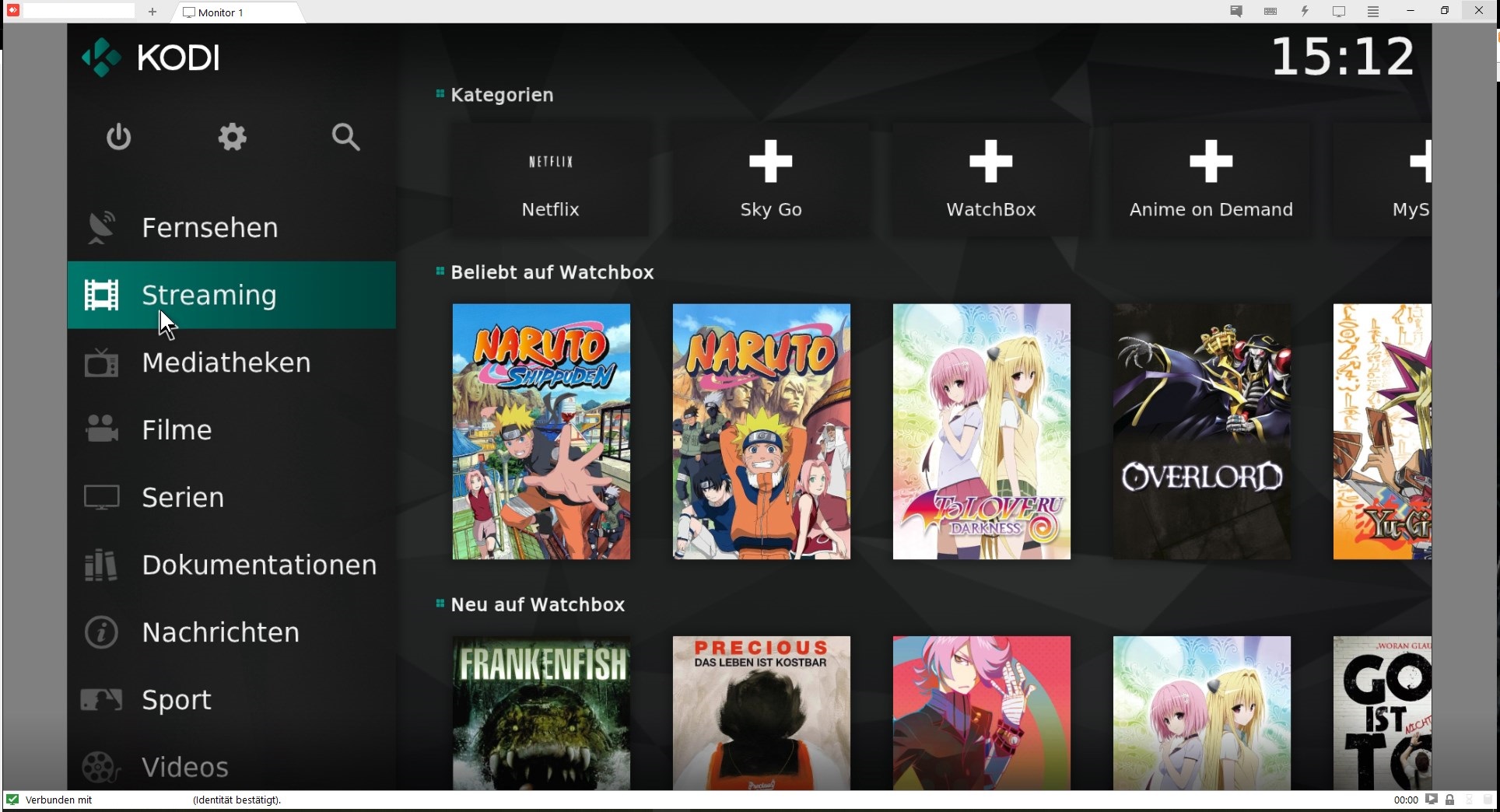Viewport: 1500px width, 812px height.
Task: Open the To Love Ru poster under Neu
Action: [x=1202, y=713]
